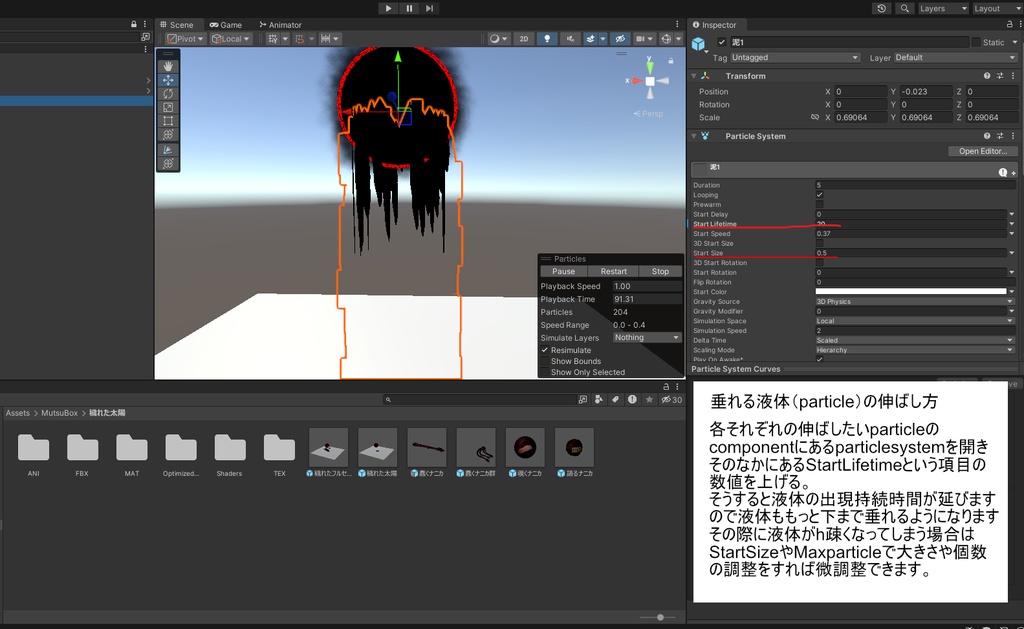Select the Transform tool in Scene toolbar
Viewport: 1024px width, 629px height.
168,135
